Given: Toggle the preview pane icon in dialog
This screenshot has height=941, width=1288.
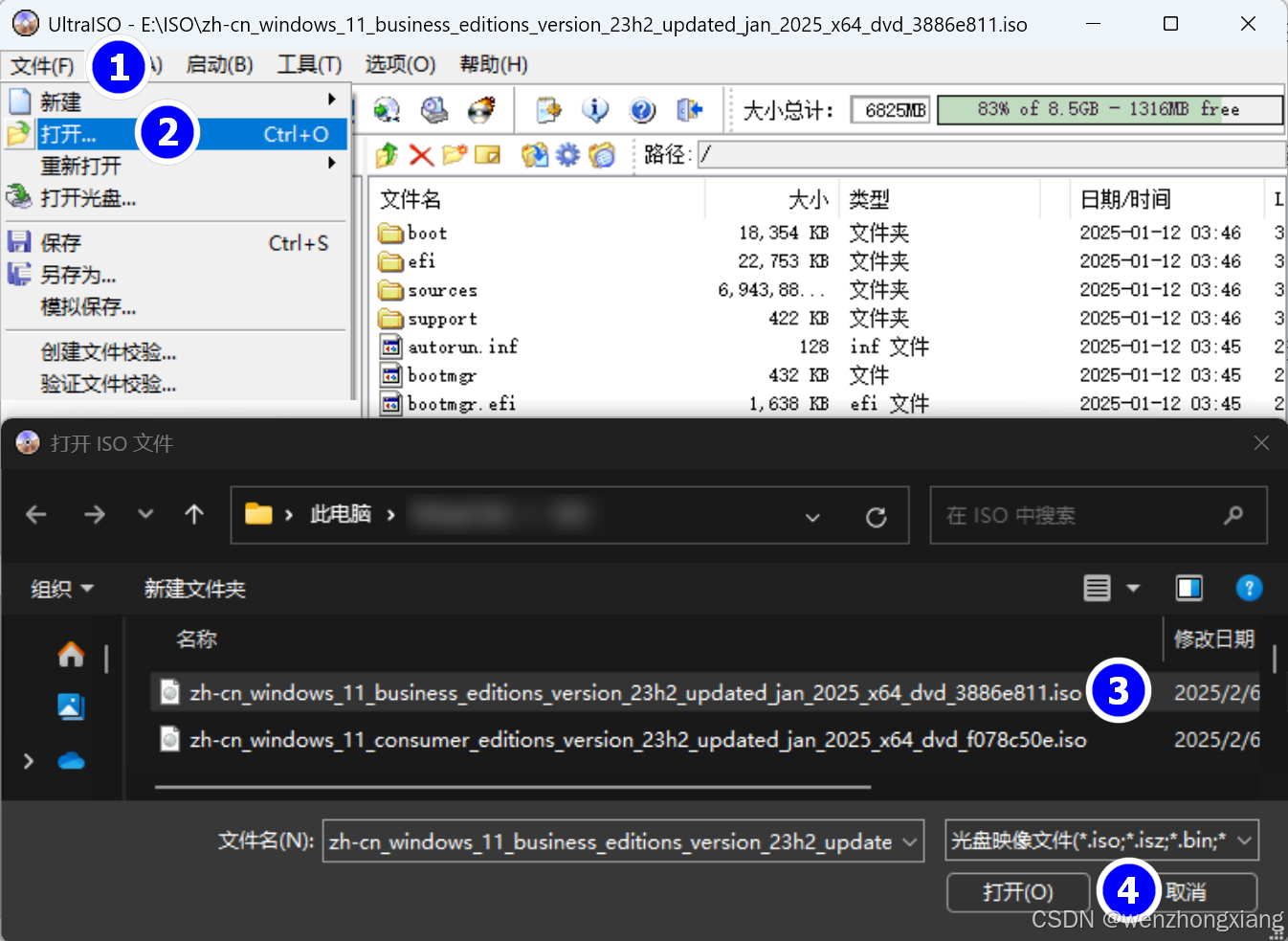Looking at the screenshot, I should pos(1189,588).
